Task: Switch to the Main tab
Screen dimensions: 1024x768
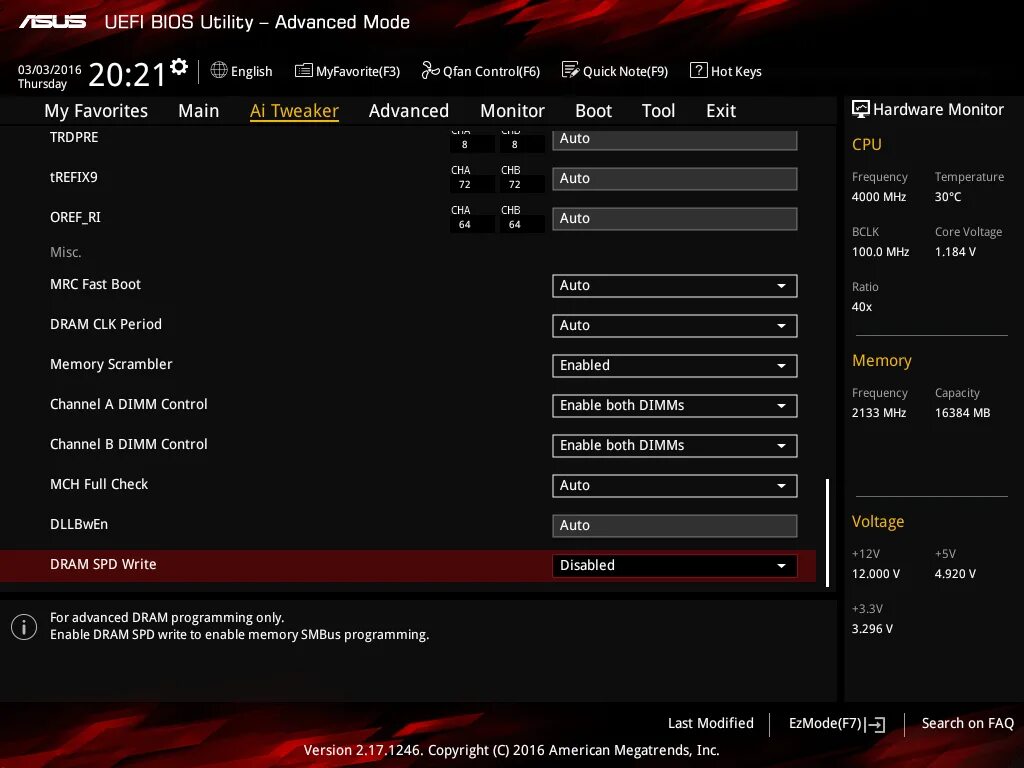Action: click(199, 111)
